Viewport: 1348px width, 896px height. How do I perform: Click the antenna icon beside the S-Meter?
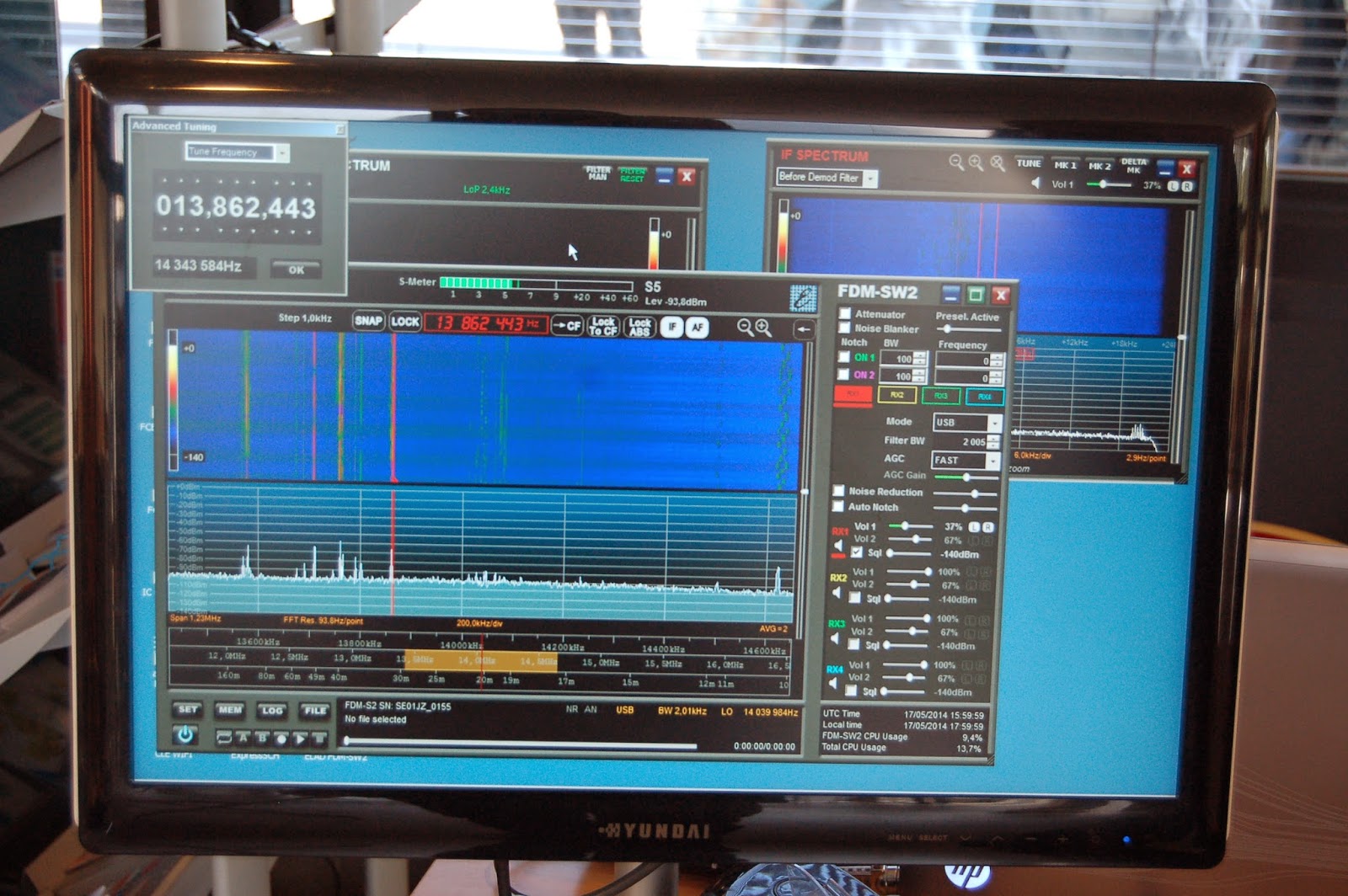coord(803,297)
